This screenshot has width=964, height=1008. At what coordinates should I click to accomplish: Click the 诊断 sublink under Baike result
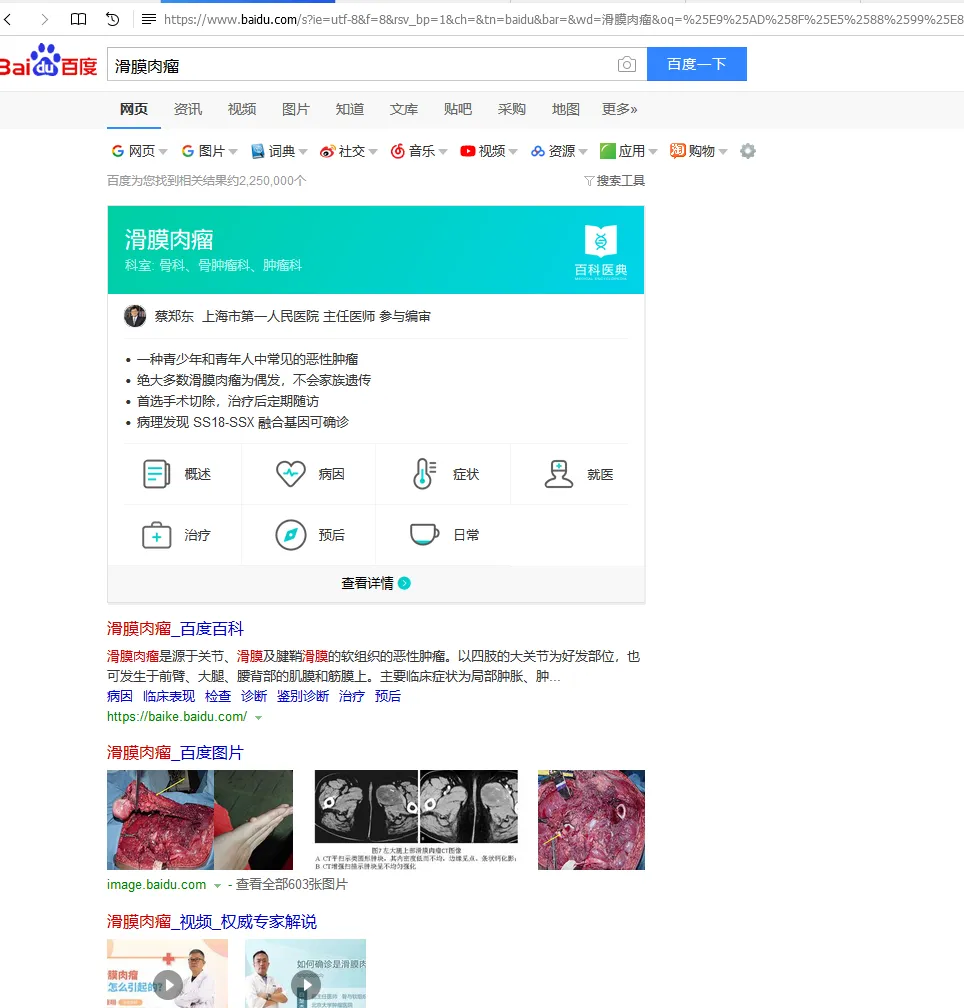tap(254, 696)
